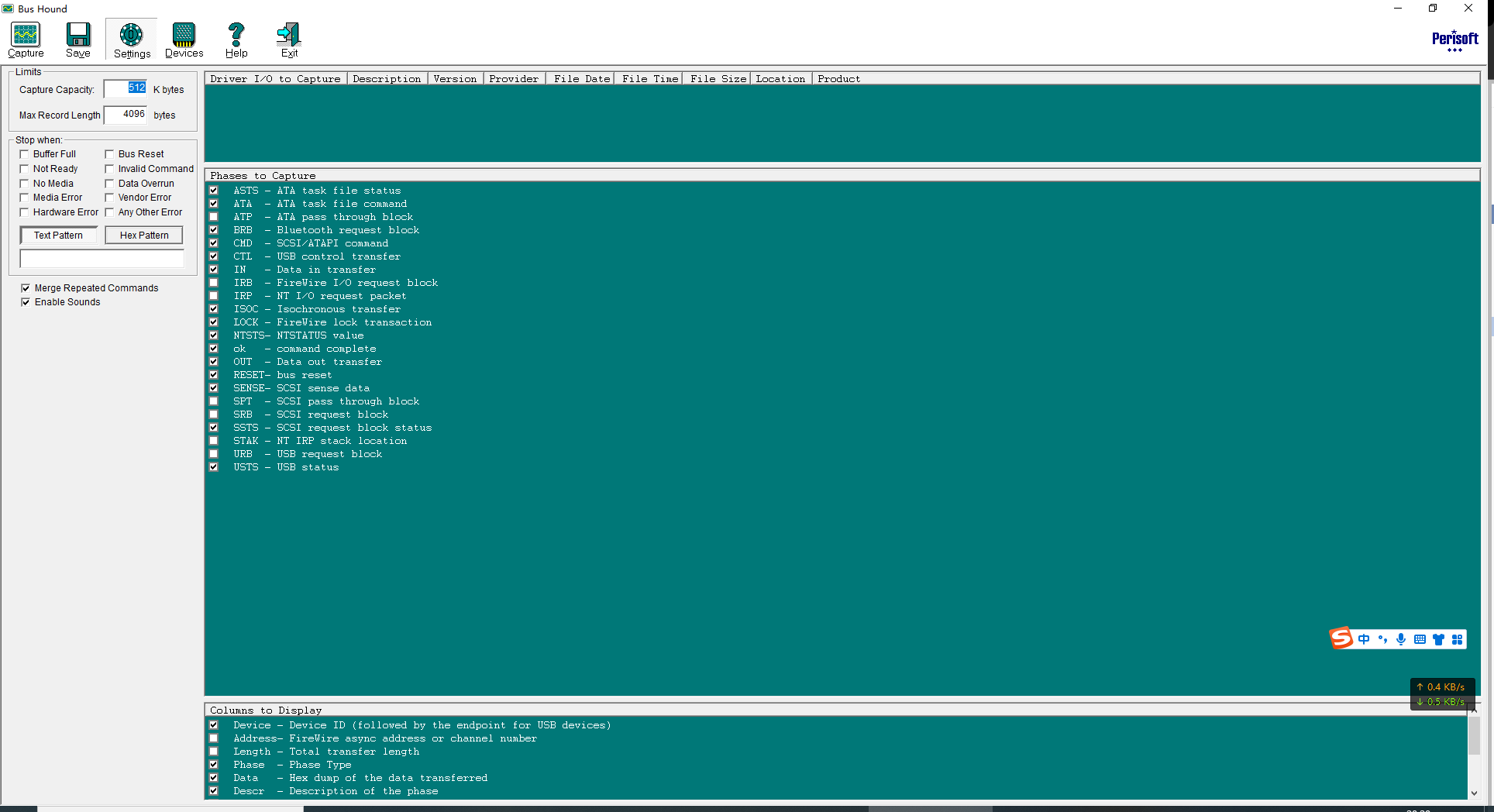Screen dimensions: 1494x812
Task: Click the Description column header
Action: click(387, 78)
